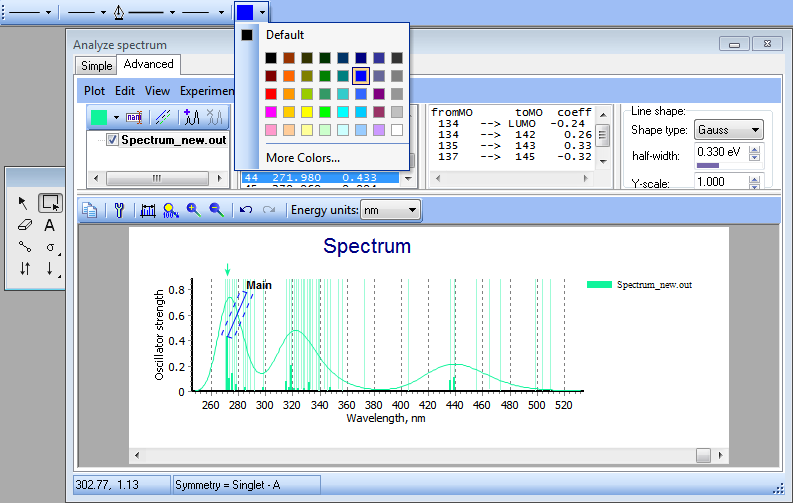Screen dimensions: 793x503
Task: Increase the Y-scale value stepper
Action: 755,179
